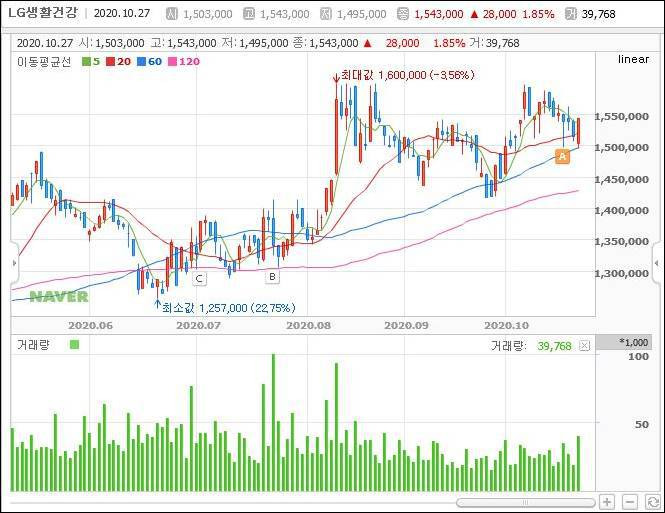Image resolution: width=665 pixels, height=513 pixels.
Task: Click the 고 high price icon in header
Action: click(249, 14)
